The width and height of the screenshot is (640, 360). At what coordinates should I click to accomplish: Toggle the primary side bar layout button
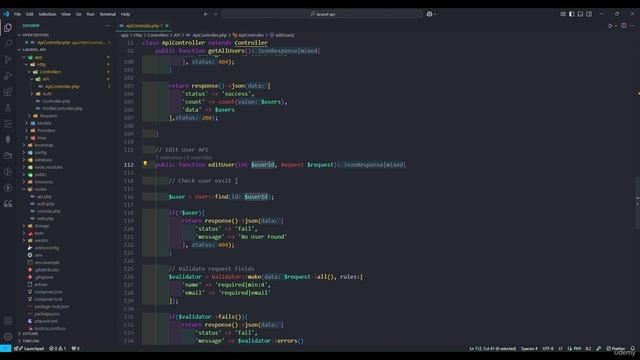571,14
